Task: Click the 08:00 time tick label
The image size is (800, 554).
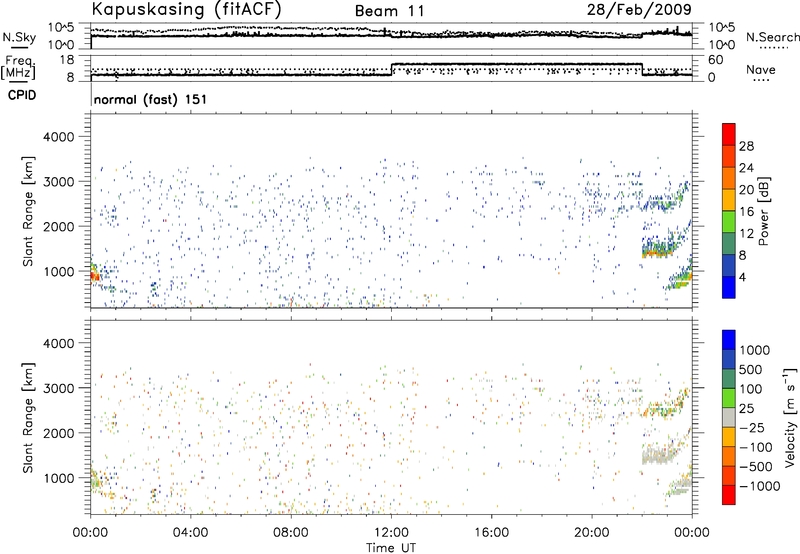Action: click(x=291, y=533)
